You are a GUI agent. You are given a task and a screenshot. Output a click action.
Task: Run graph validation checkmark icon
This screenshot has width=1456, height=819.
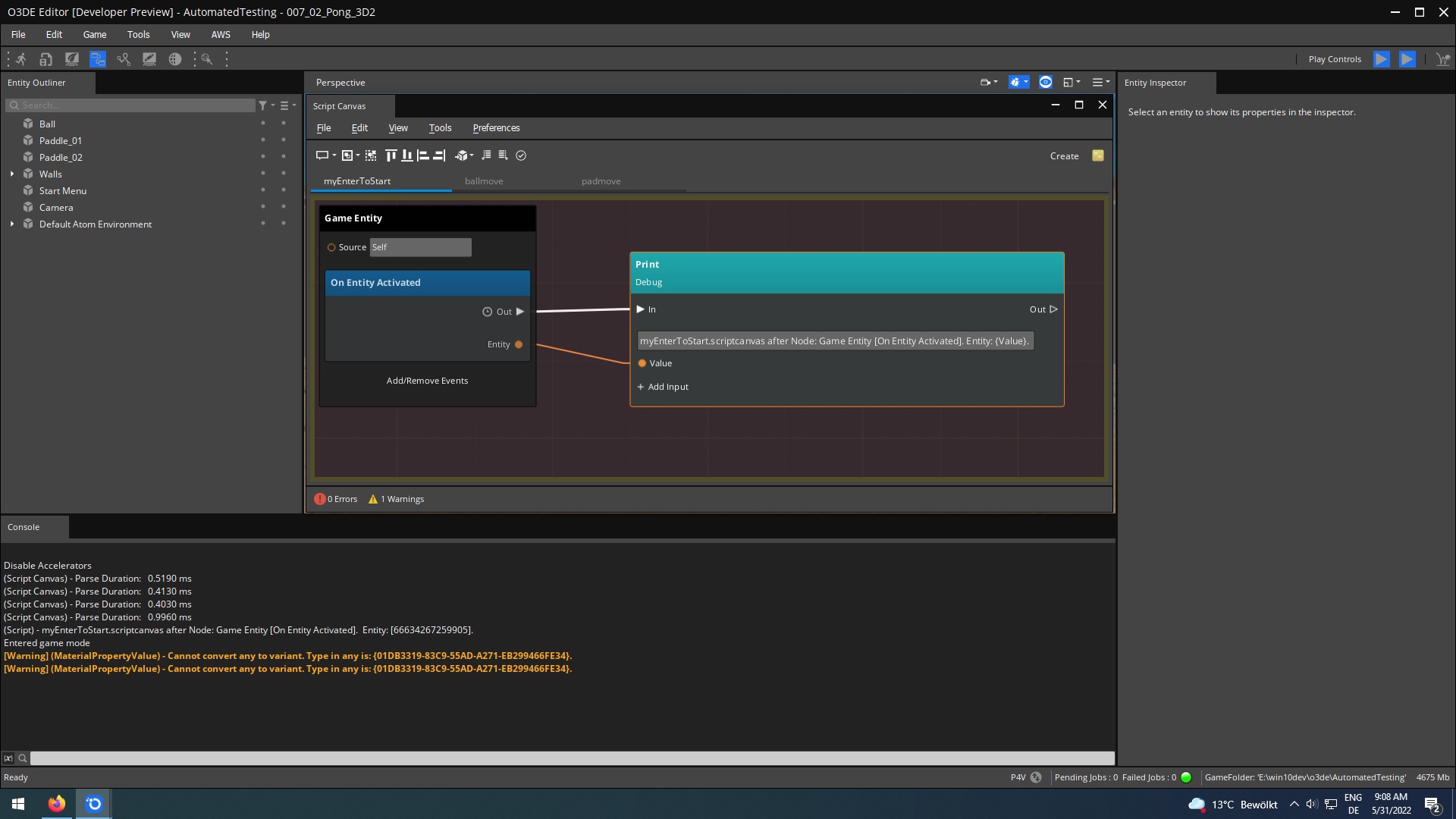pos(521,155)
